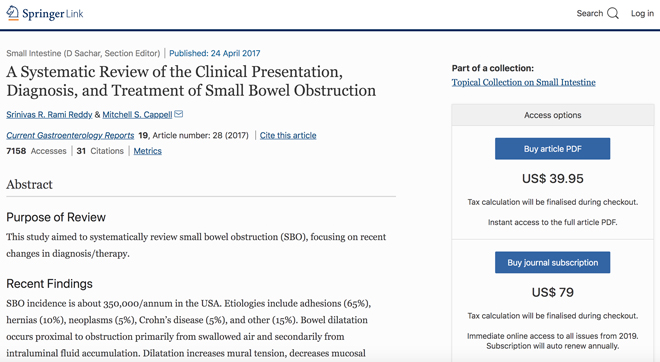
Task: Click the 7158 Accesses count
Action: pyautogui.click(x=36, y=151)
